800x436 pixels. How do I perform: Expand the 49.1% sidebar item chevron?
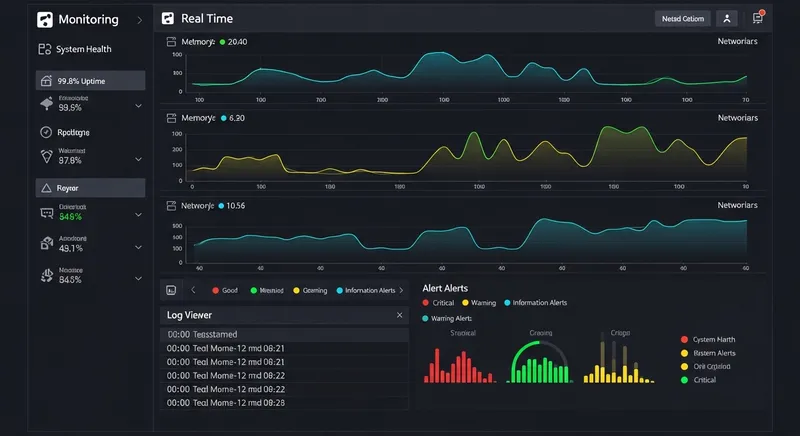click(138, 244)
